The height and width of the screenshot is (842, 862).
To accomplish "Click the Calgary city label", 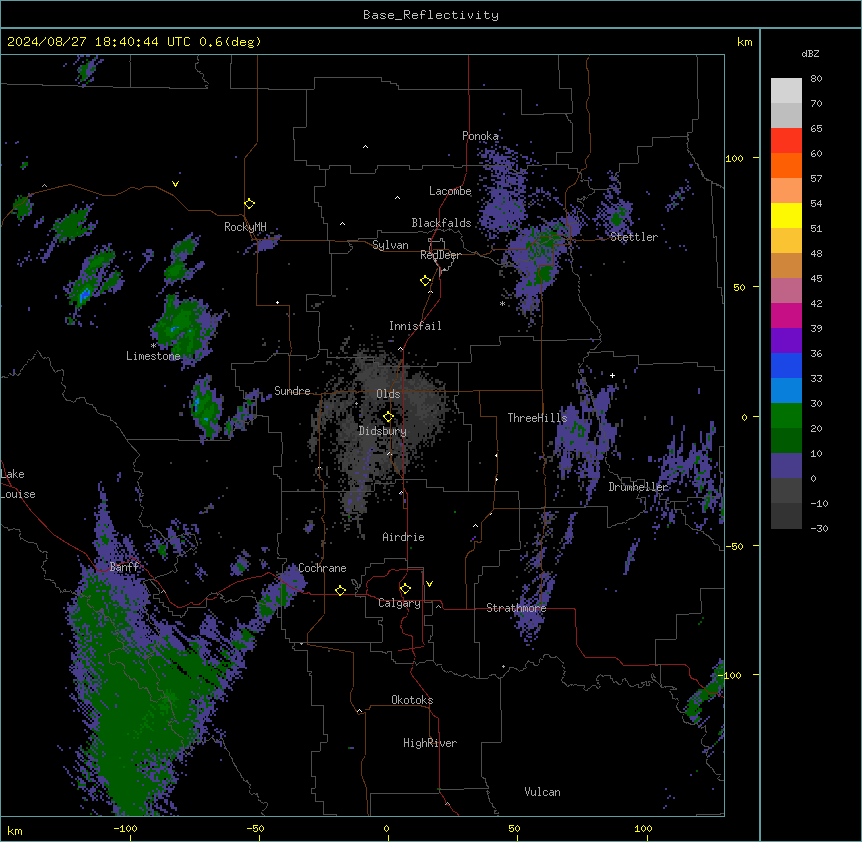I will tap(400, 603).
